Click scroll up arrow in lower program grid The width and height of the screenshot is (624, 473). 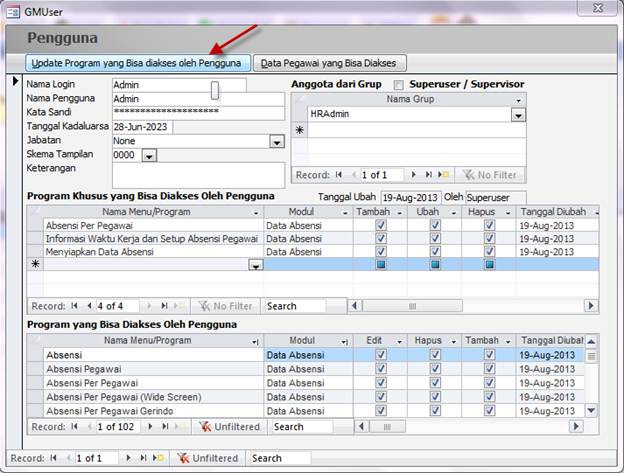pos(591,341)
